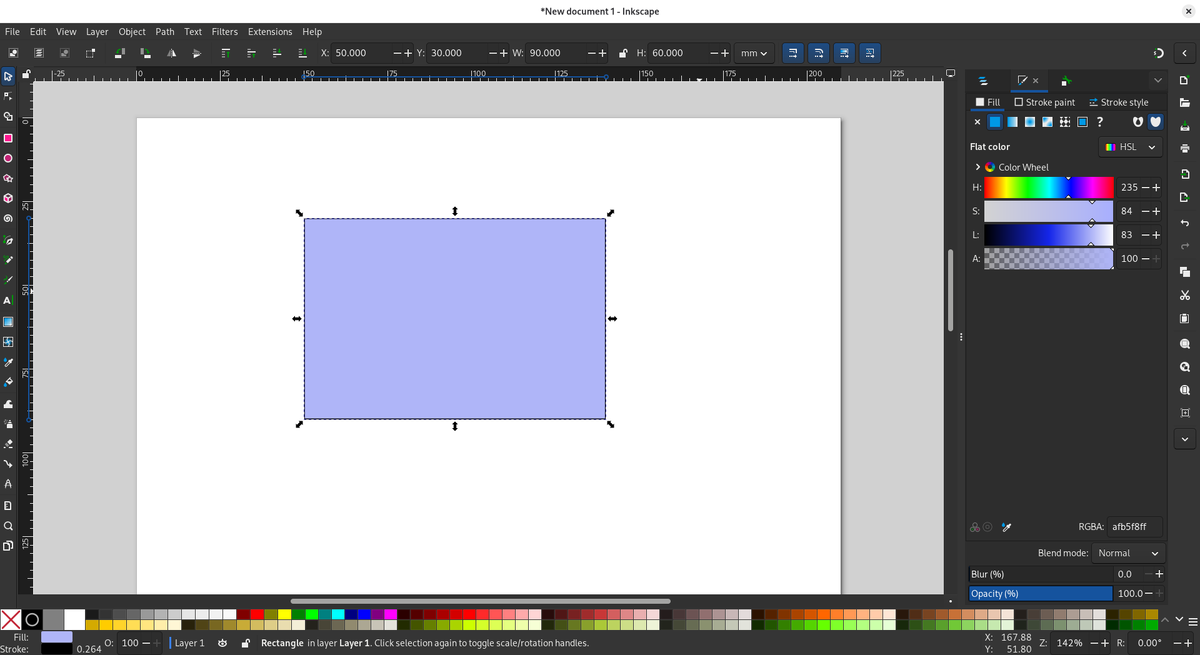Toggle Layer 1 visibility eye icon
Screen dimensions: 1200x655
point(222,643)
